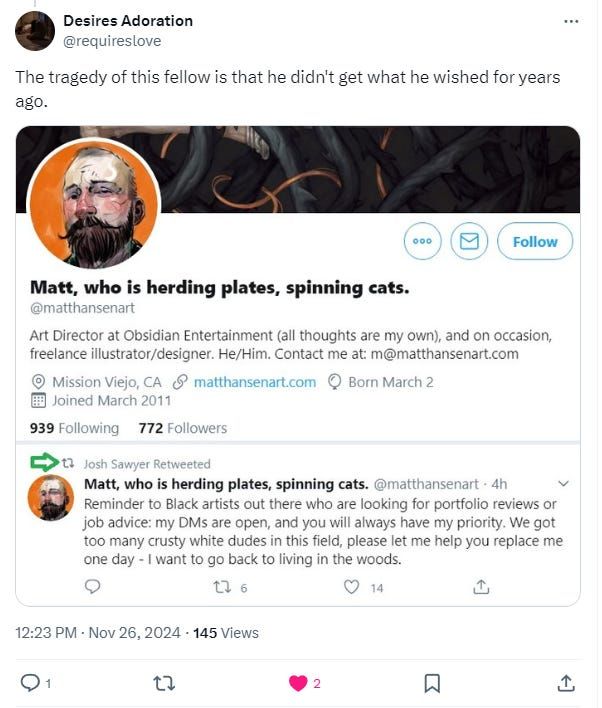This screenshot has width=602, height=708.
Task: Click the Desires Adoration avatar
Action: pos(35,31)
